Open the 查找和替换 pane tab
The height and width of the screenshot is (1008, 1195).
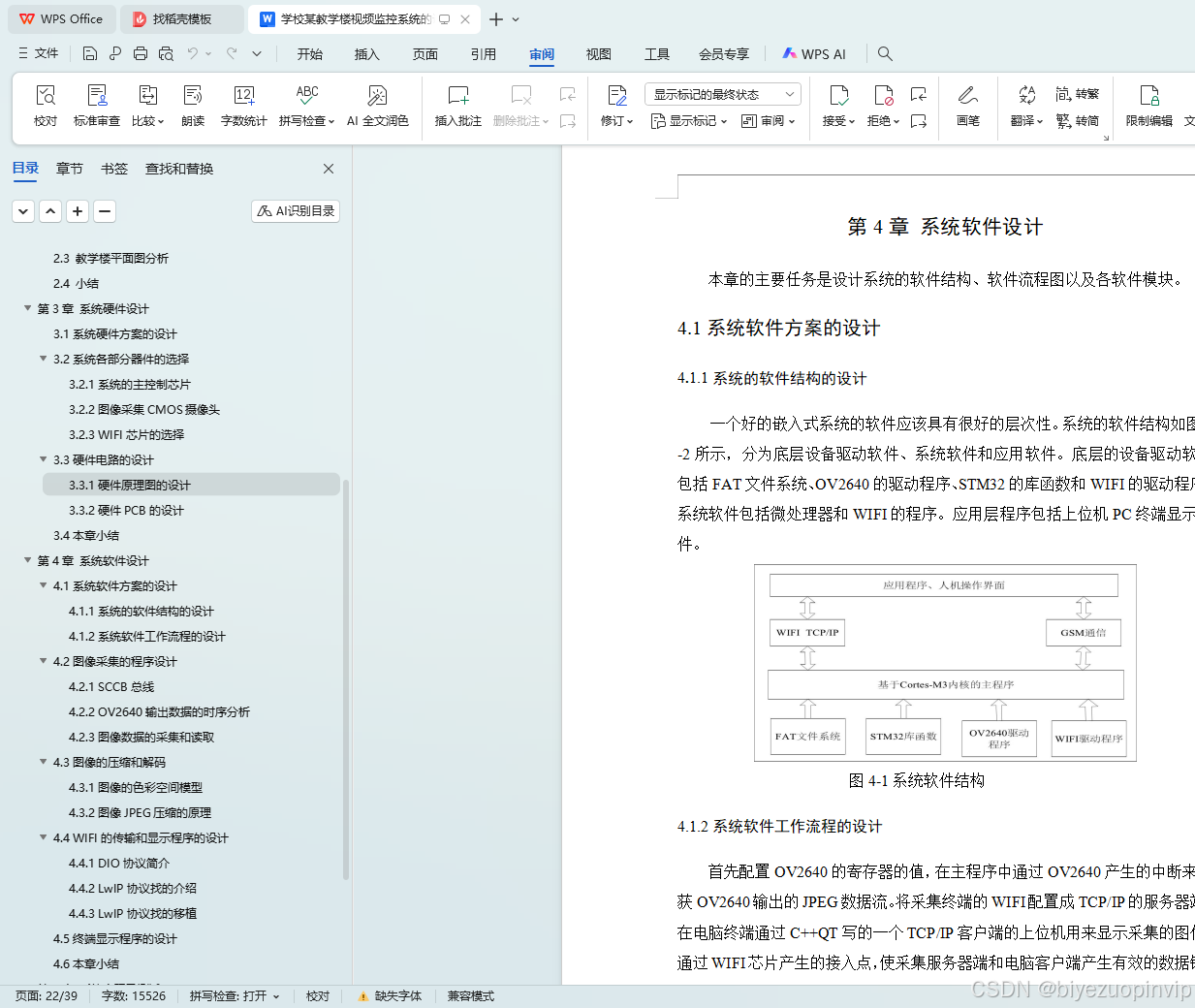[x=179, y=169]
